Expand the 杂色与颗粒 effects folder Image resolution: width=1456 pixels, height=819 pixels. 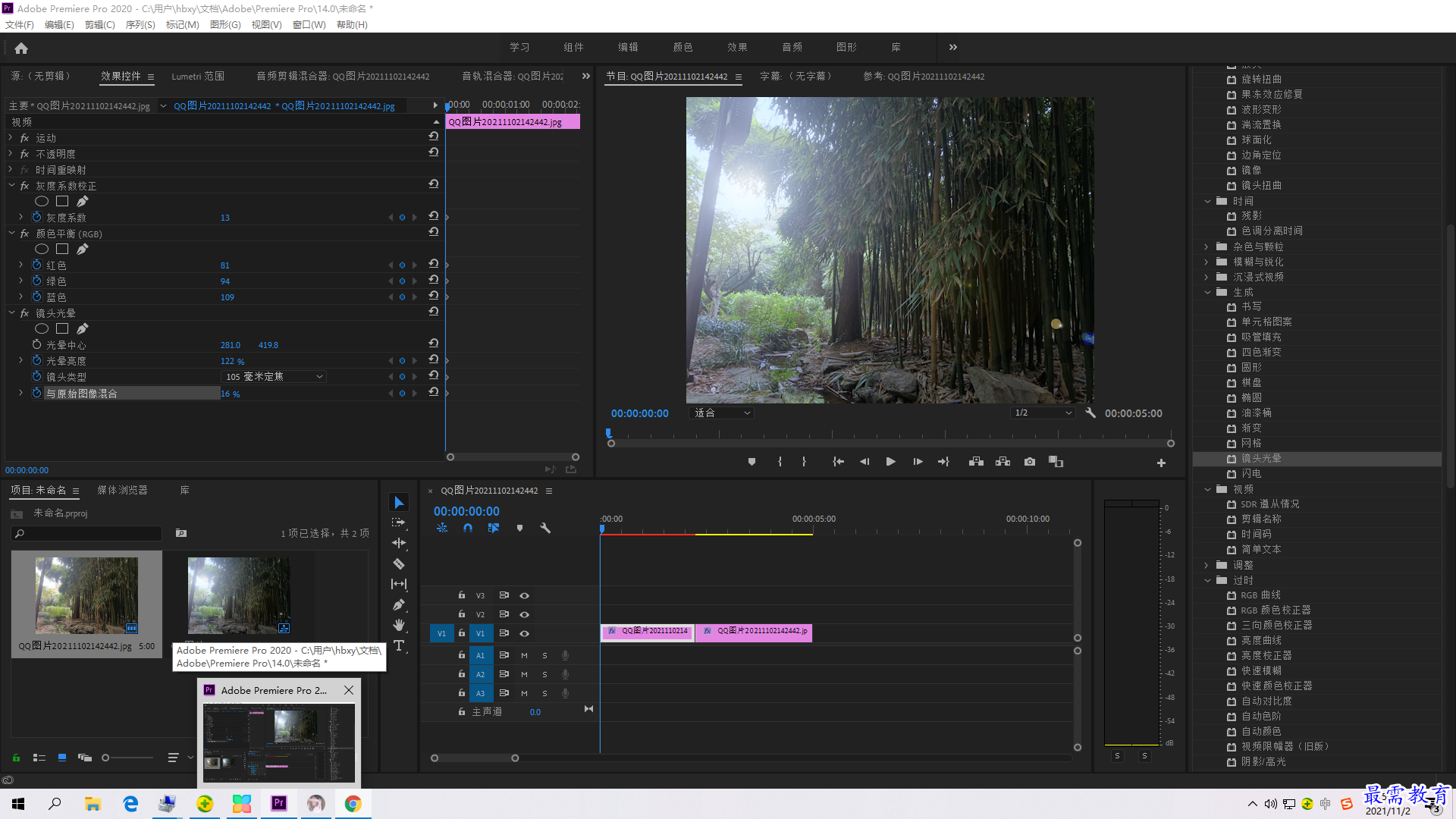pos(1207,246)
